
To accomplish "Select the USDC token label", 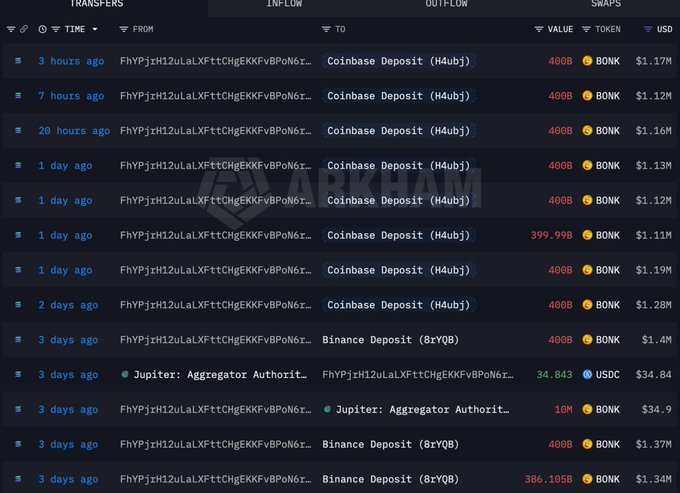I will [x=608, y=375].
